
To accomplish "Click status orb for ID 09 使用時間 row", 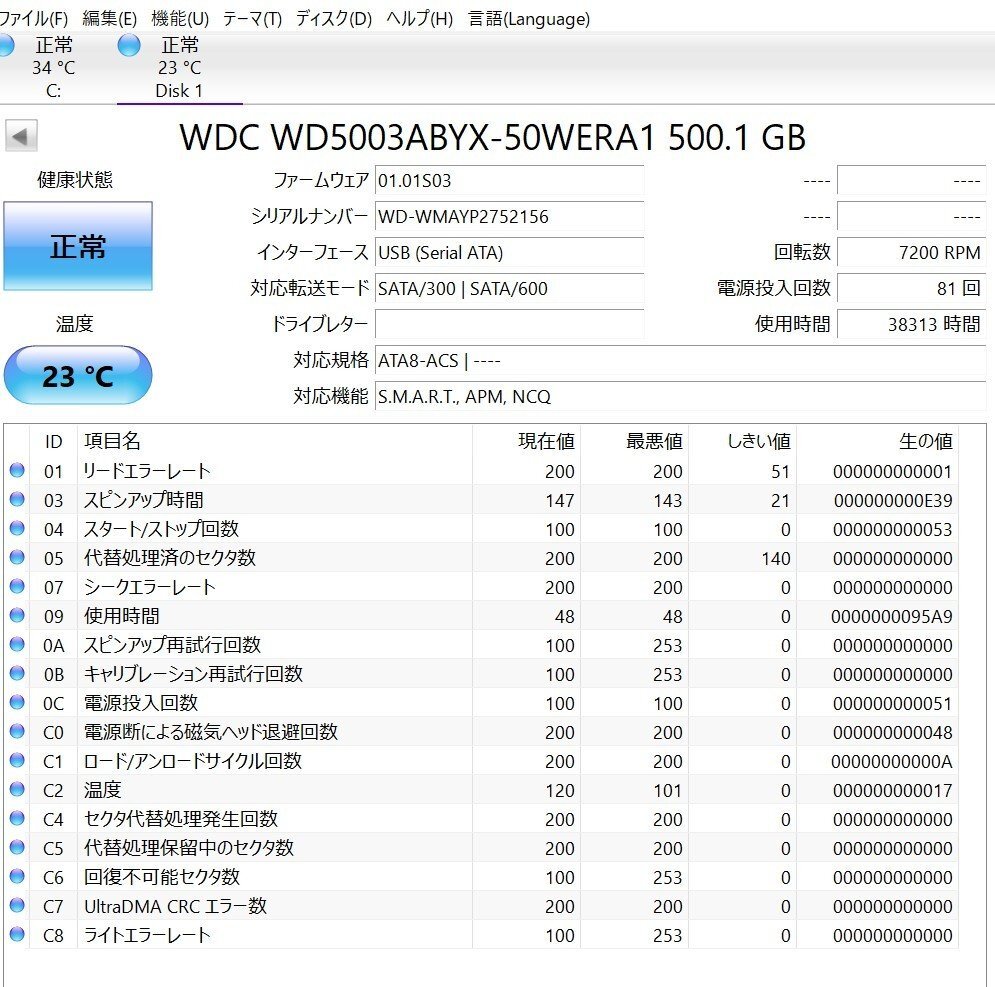I will (17, 615).
